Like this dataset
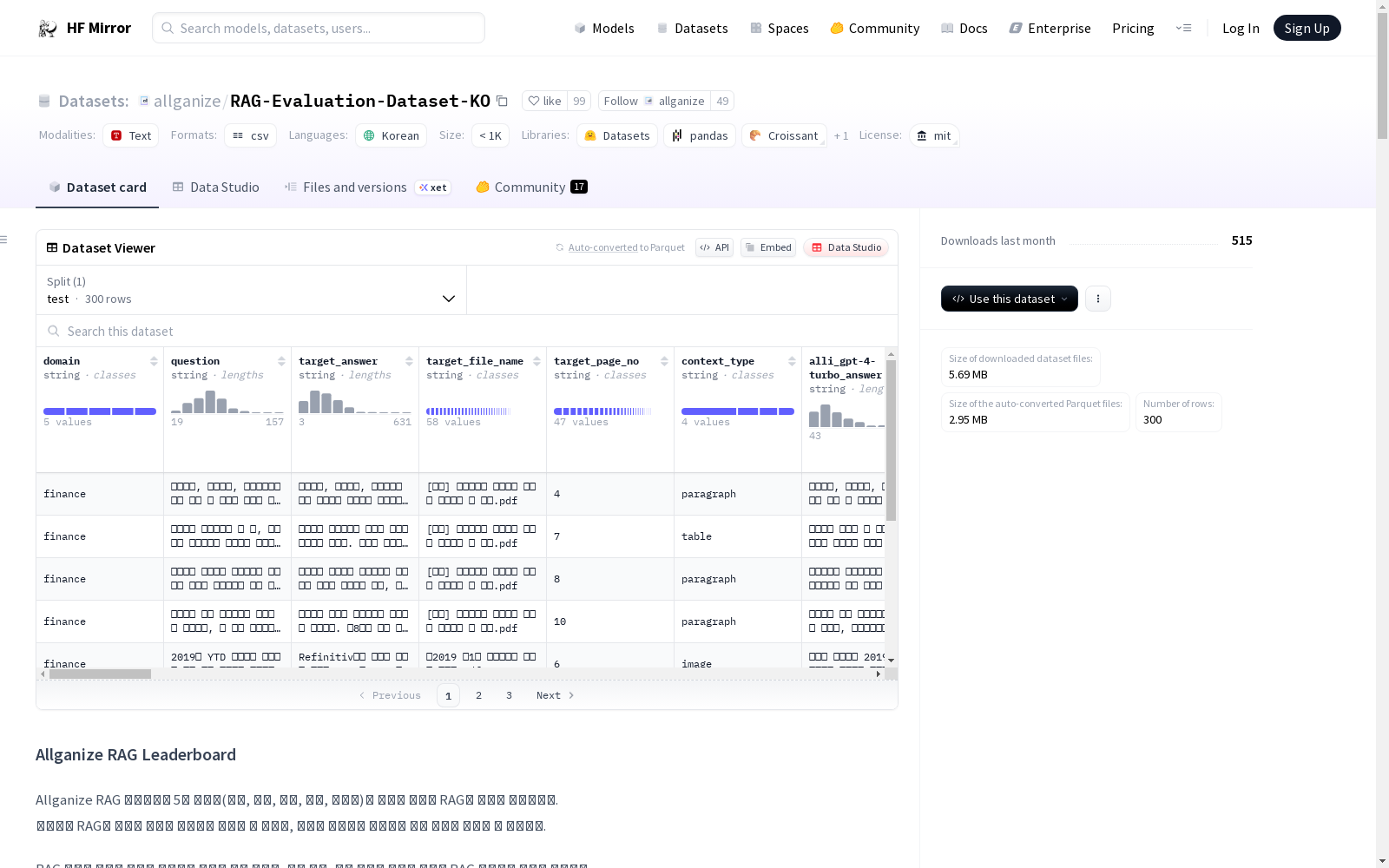 pos(545,101)
